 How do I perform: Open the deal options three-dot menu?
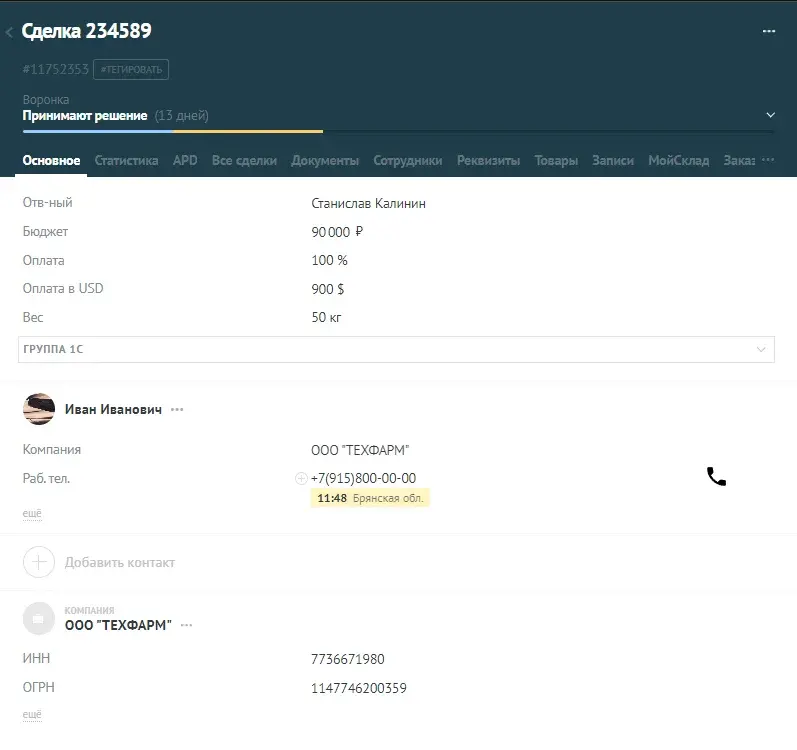tap(769, 31)
